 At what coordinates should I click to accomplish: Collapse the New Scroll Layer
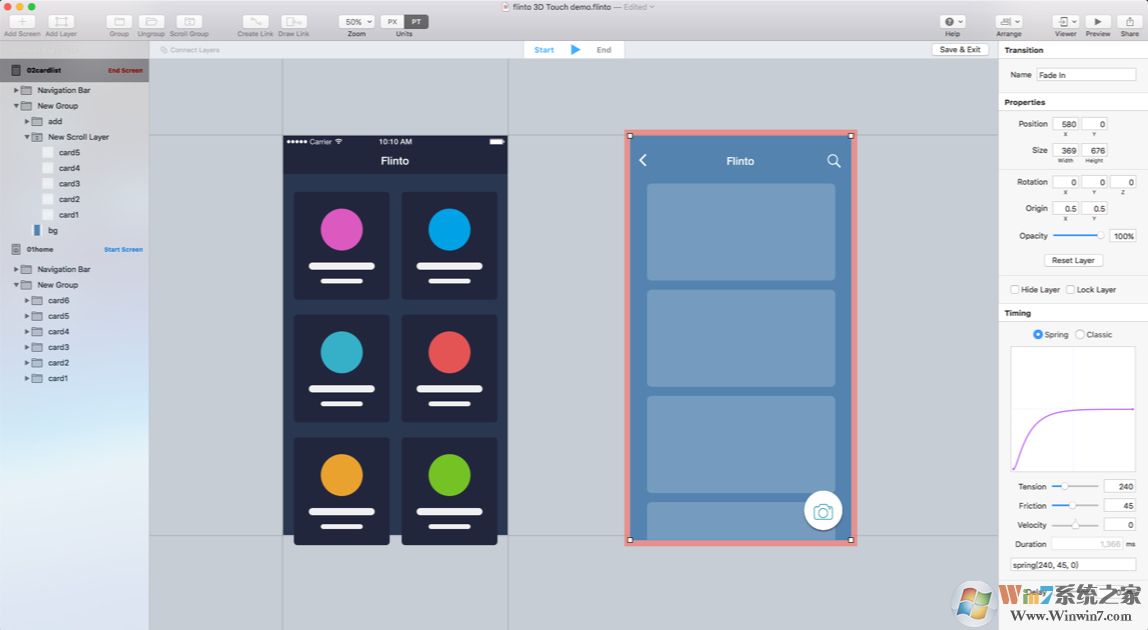point(27,137)
